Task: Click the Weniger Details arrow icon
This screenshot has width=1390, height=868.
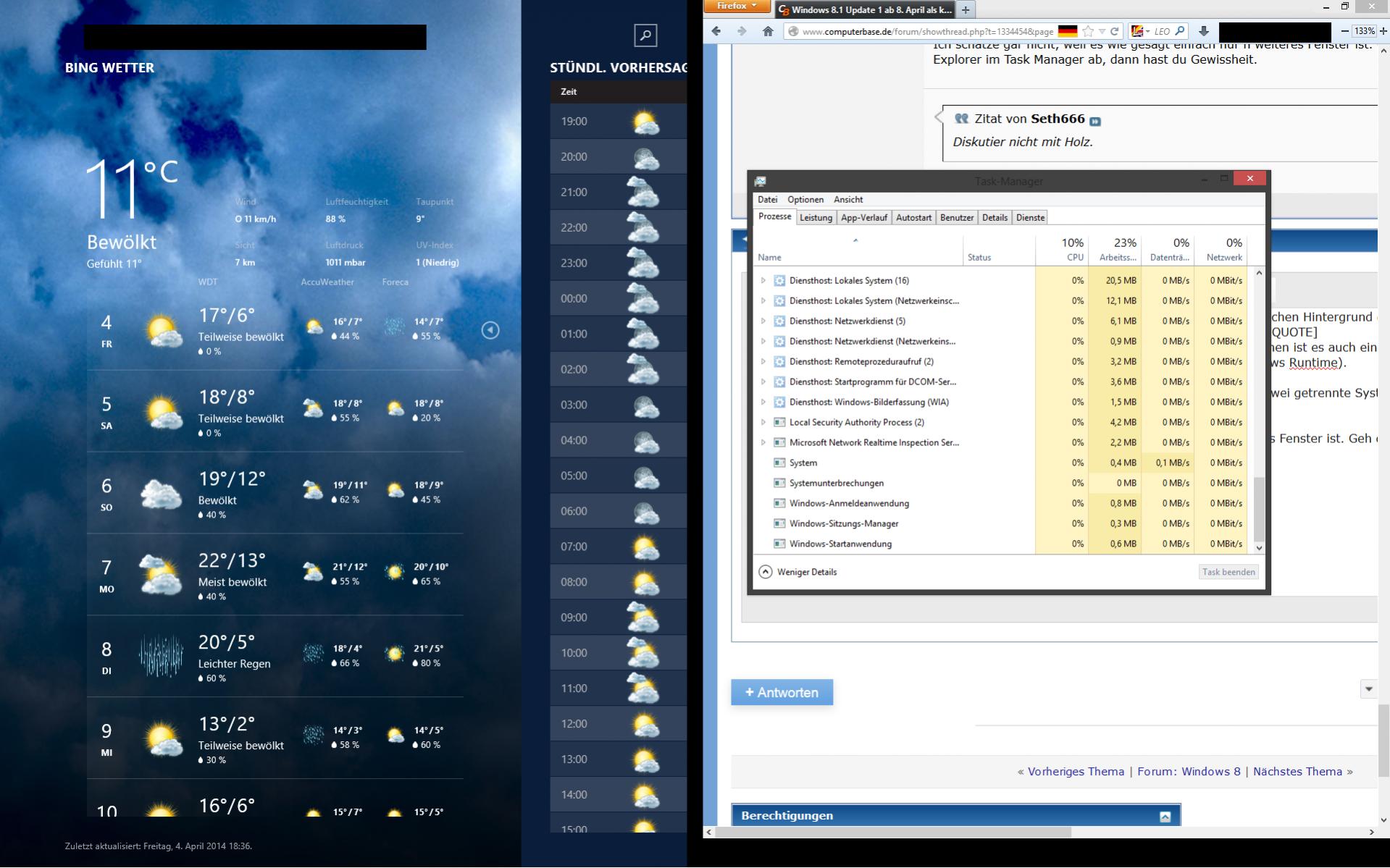Action: pyautogui.click(x=765, y=572)
